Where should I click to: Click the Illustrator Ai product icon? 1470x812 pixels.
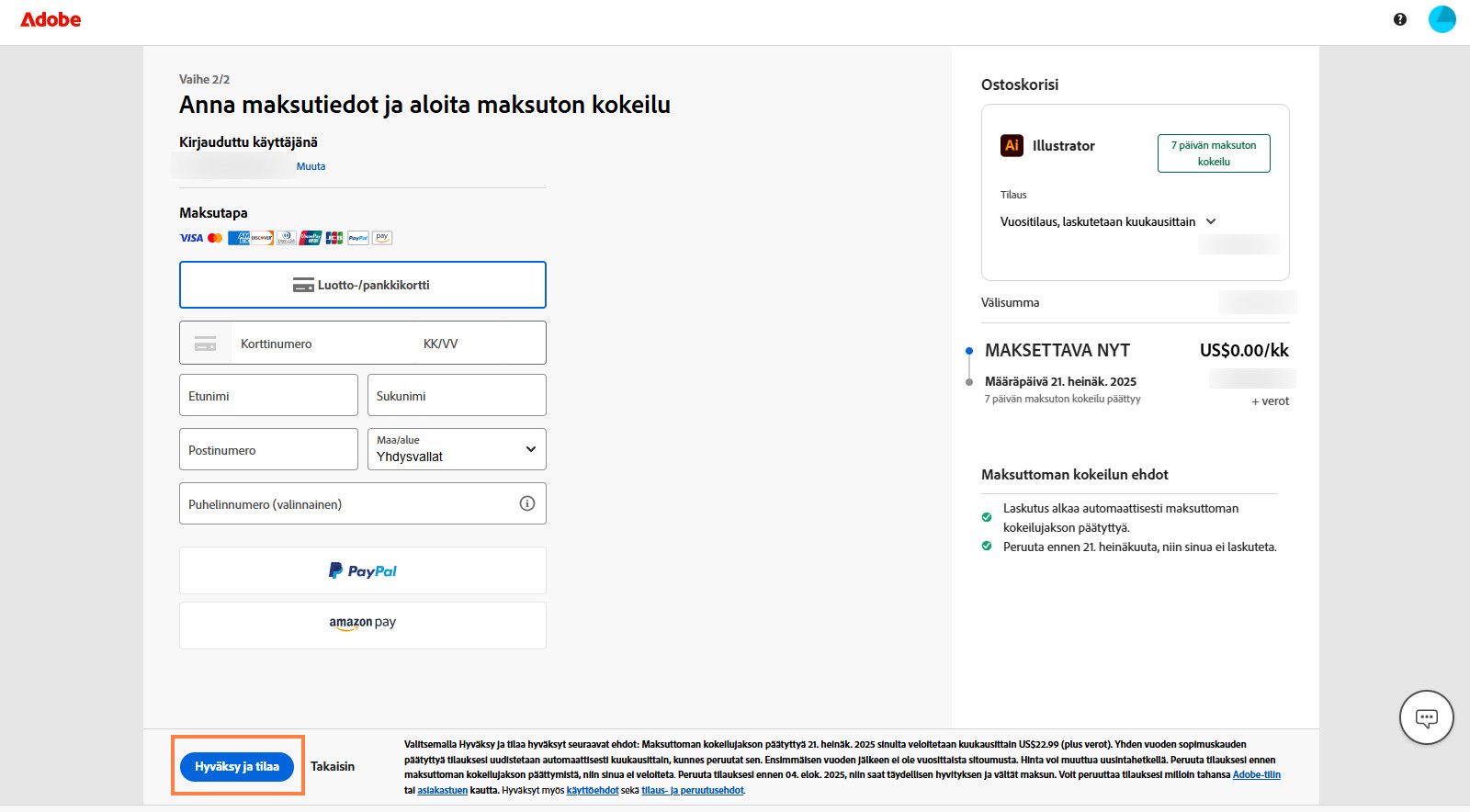(1012, 145)
